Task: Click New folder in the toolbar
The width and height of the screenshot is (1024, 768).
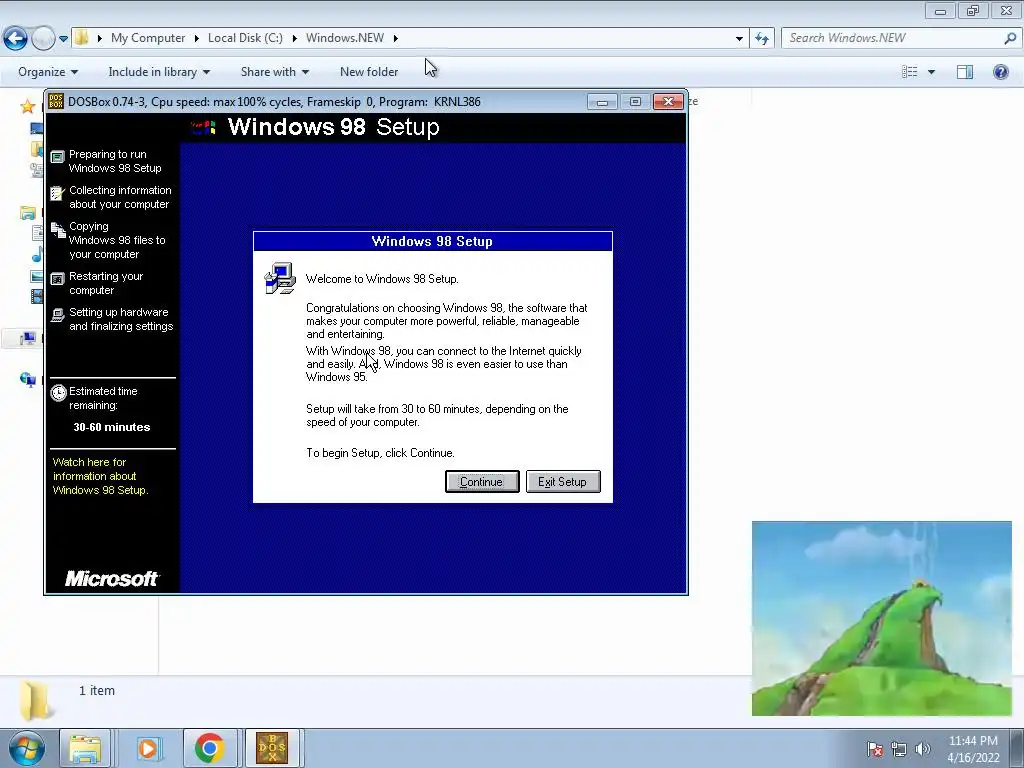Action: click(x=369, y=72)
